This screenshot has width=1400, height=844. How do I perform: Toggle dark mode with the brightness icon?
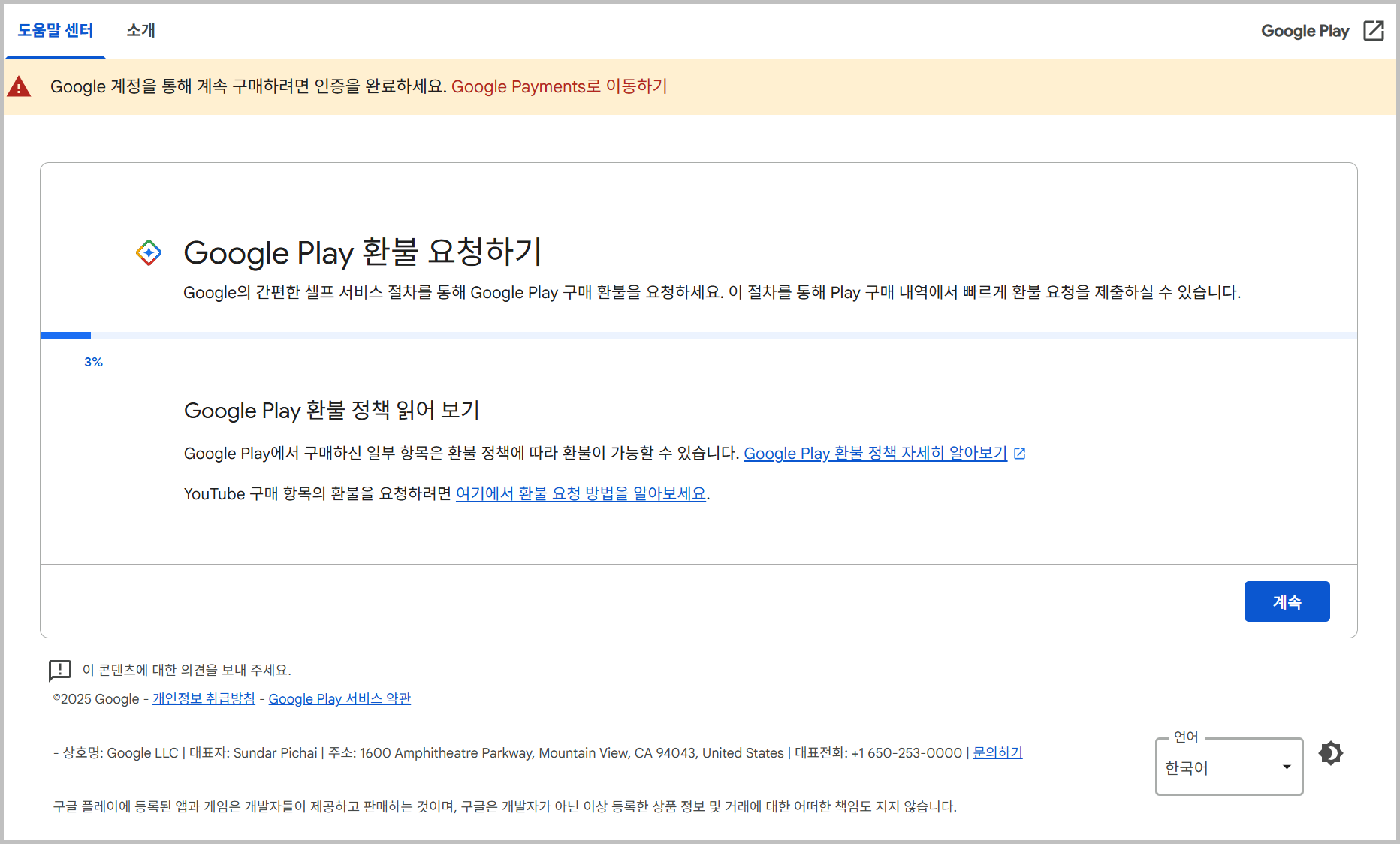tap(1330, 753)
